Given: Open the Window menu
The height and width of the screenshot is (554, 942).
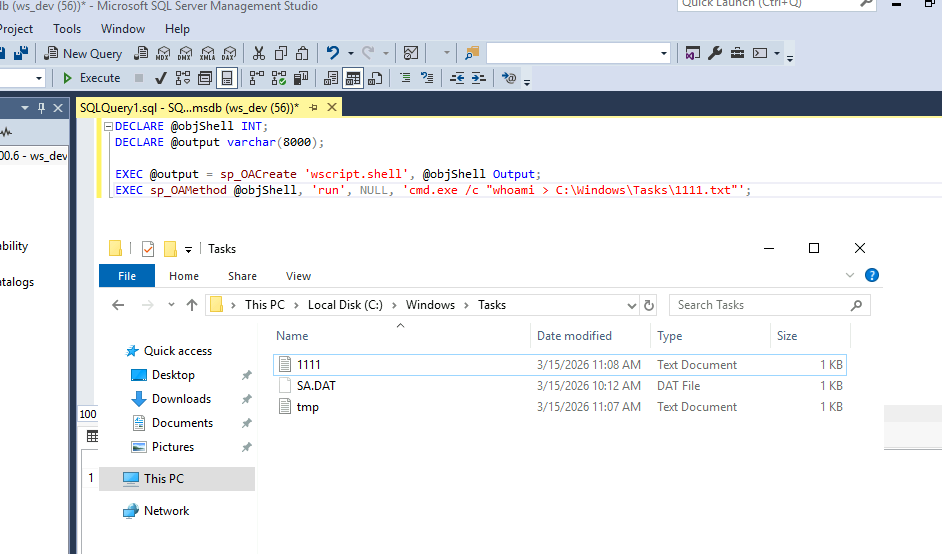Looking at the screenshot, I should pos(123,29).
